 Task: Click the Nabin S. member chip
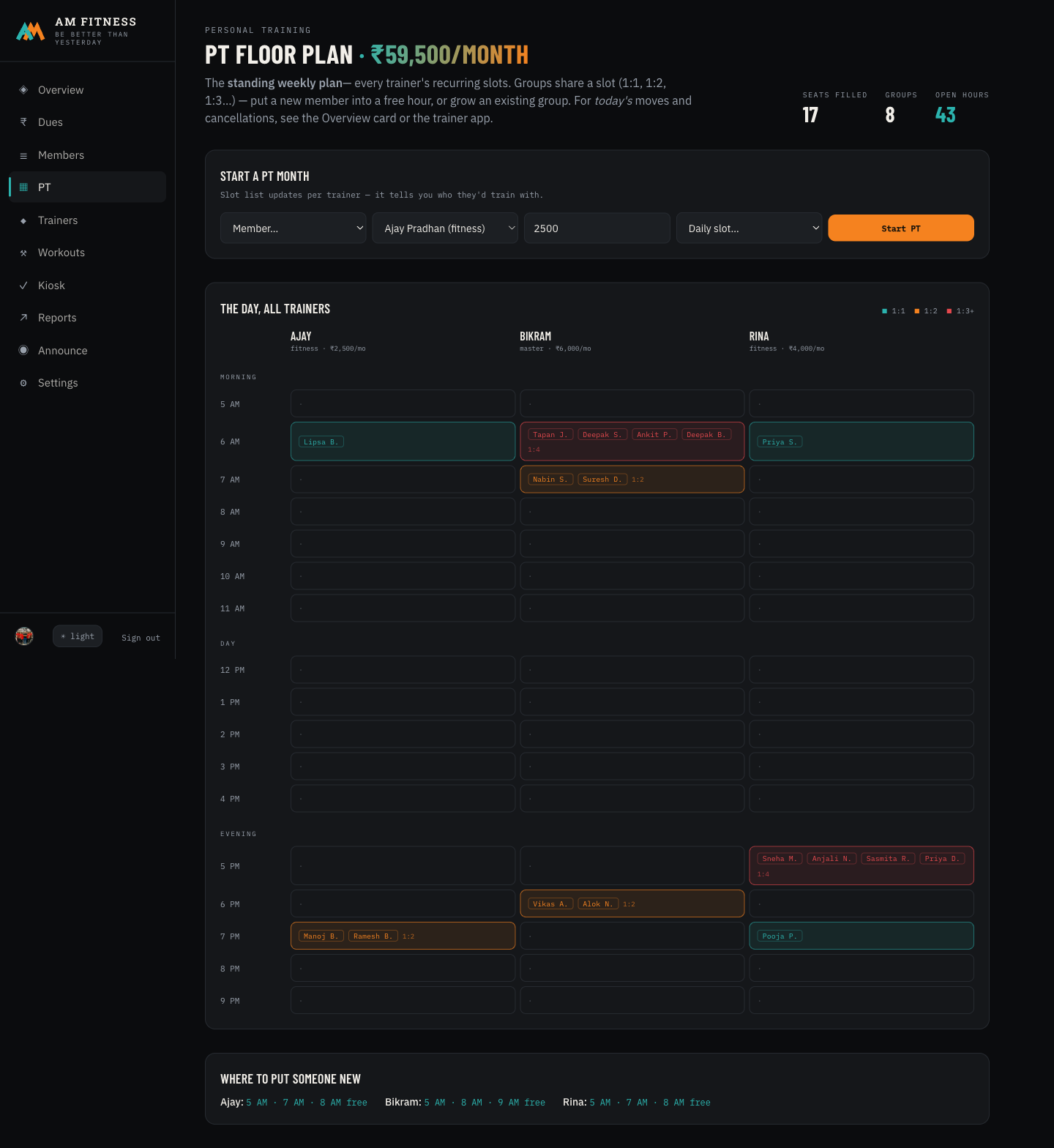point(550,479)
